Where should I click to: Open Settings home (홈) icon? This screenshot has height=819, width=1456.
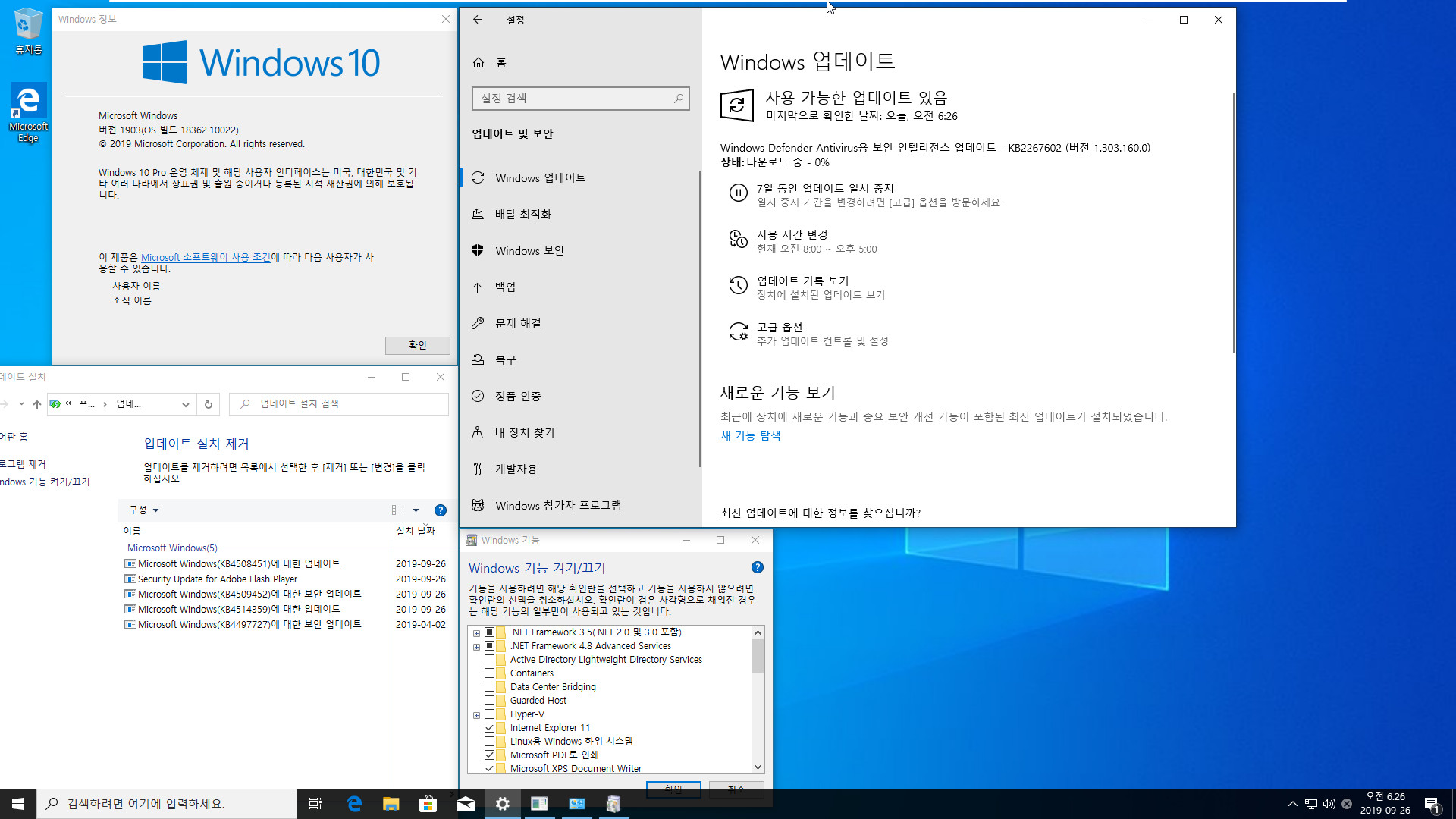[479, 63]
